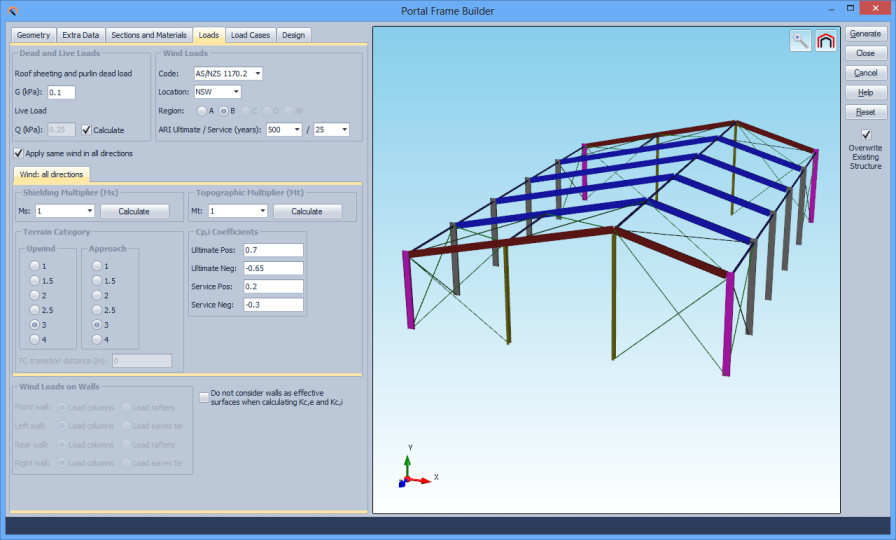
Task: Minimize the Portal Frame Builder window
Action: [828, 11]
